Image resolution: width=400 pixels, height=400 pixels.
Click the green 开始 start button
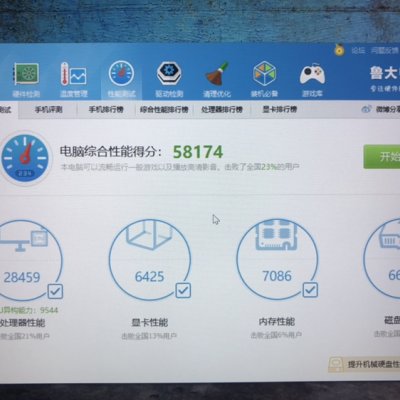point(382,156)
